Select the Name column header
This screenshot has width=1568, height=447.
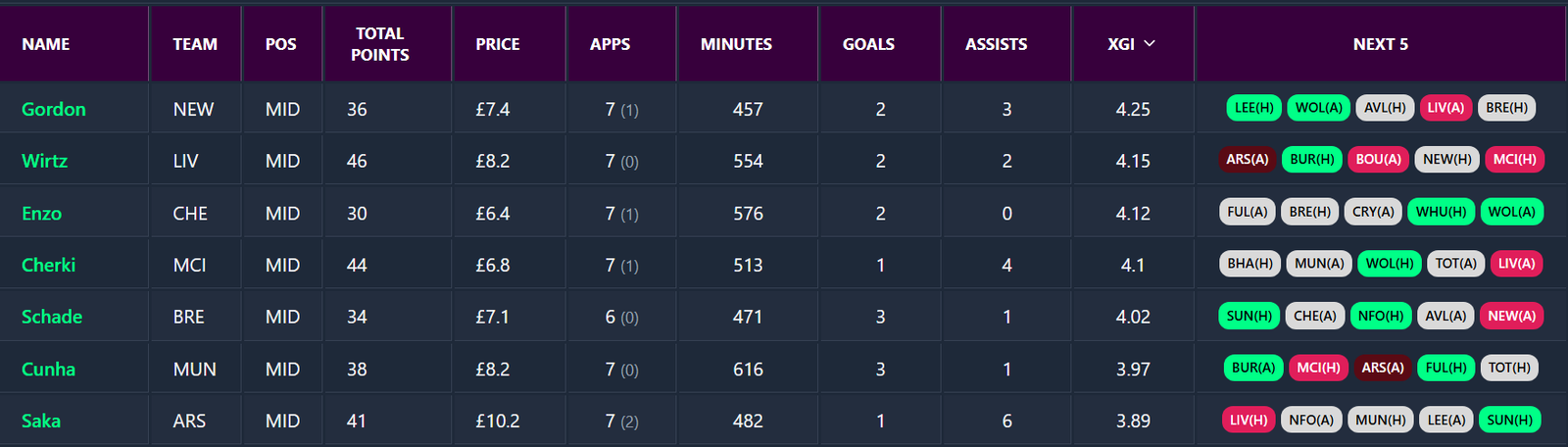coord(46,44)
